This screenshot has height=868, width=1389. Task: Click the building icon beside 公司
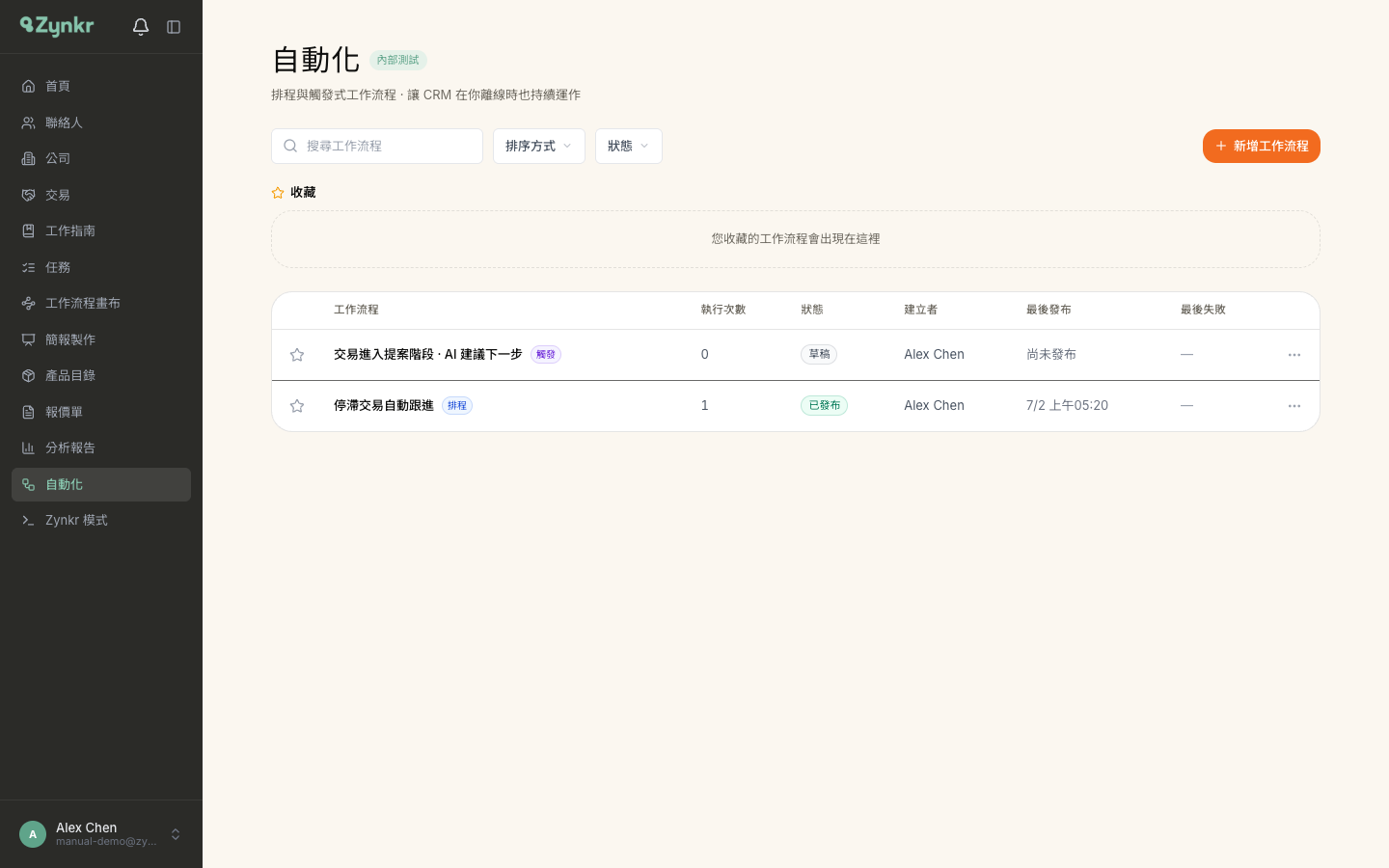(28, 158)
